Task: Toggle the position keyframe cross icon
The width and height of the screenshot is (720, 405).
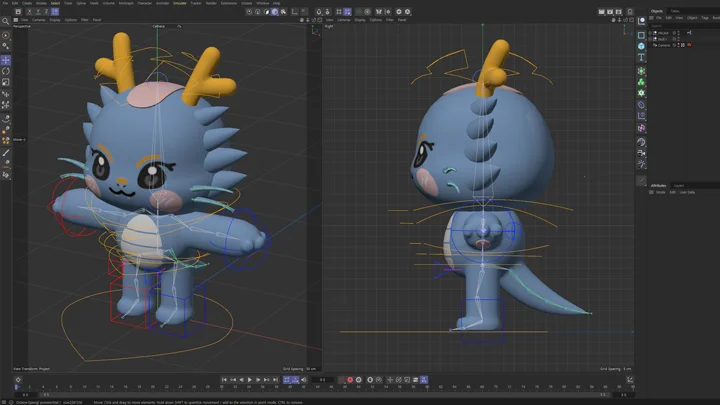Action: coord(390,380)
